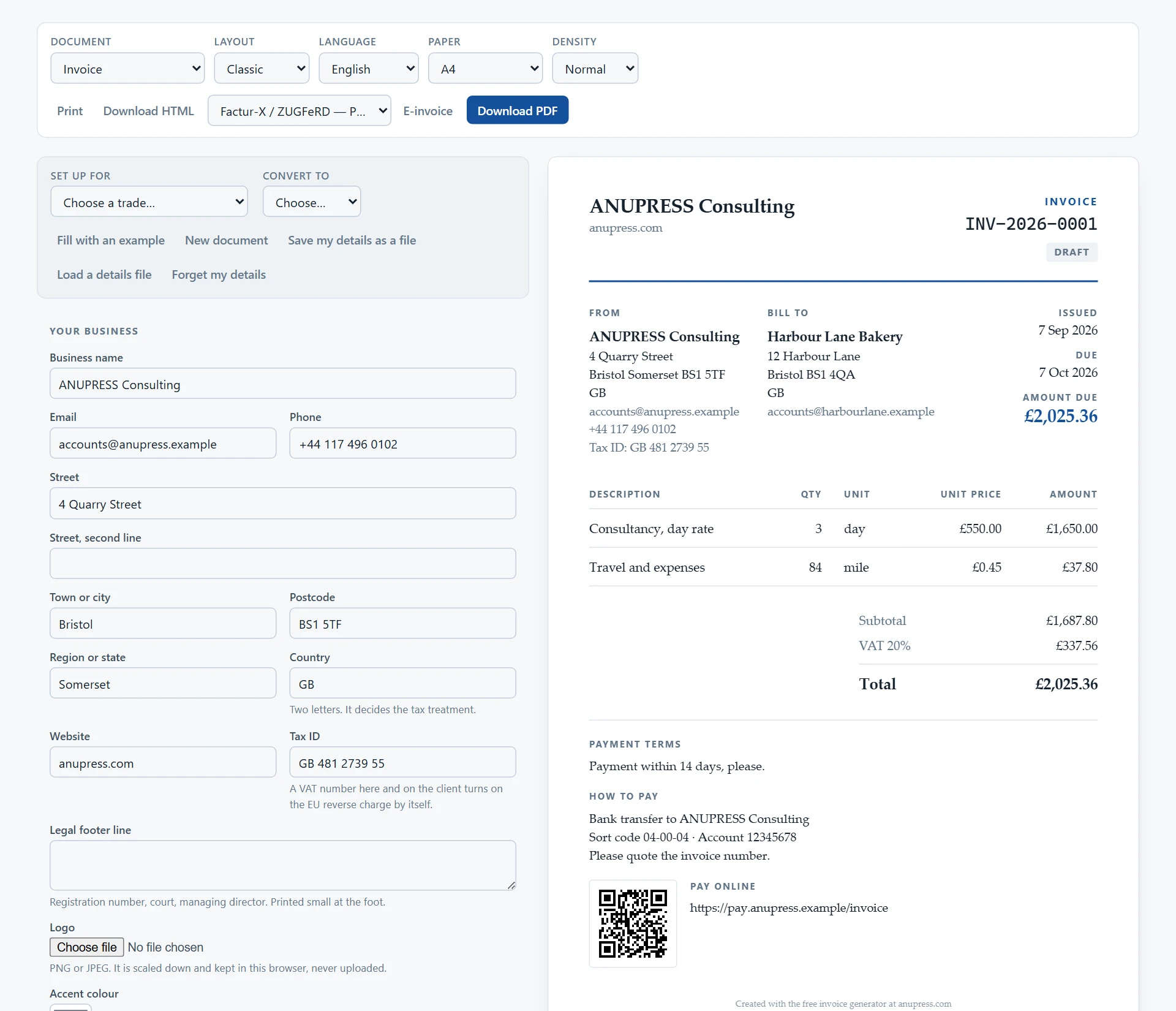
Task: Click the Travel and expenses line description
Action: click(x=647, y=567)
